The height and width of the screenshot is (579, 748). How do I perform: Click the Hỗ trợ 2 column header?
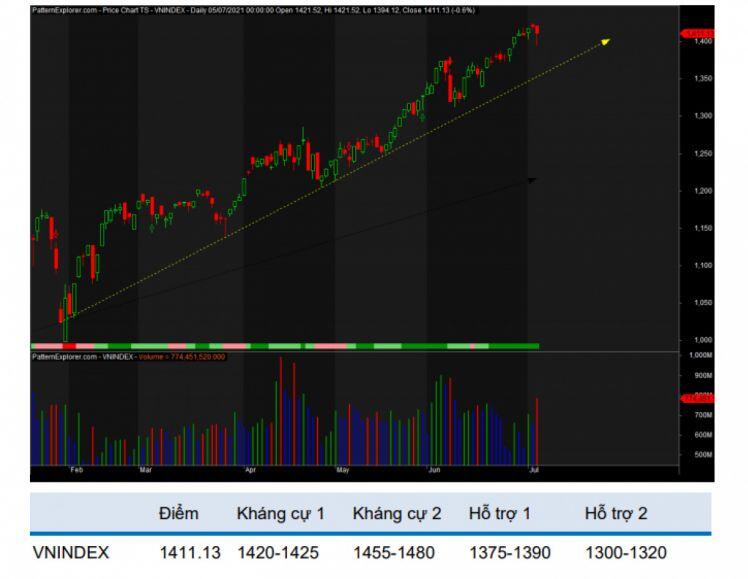[615, 514]
